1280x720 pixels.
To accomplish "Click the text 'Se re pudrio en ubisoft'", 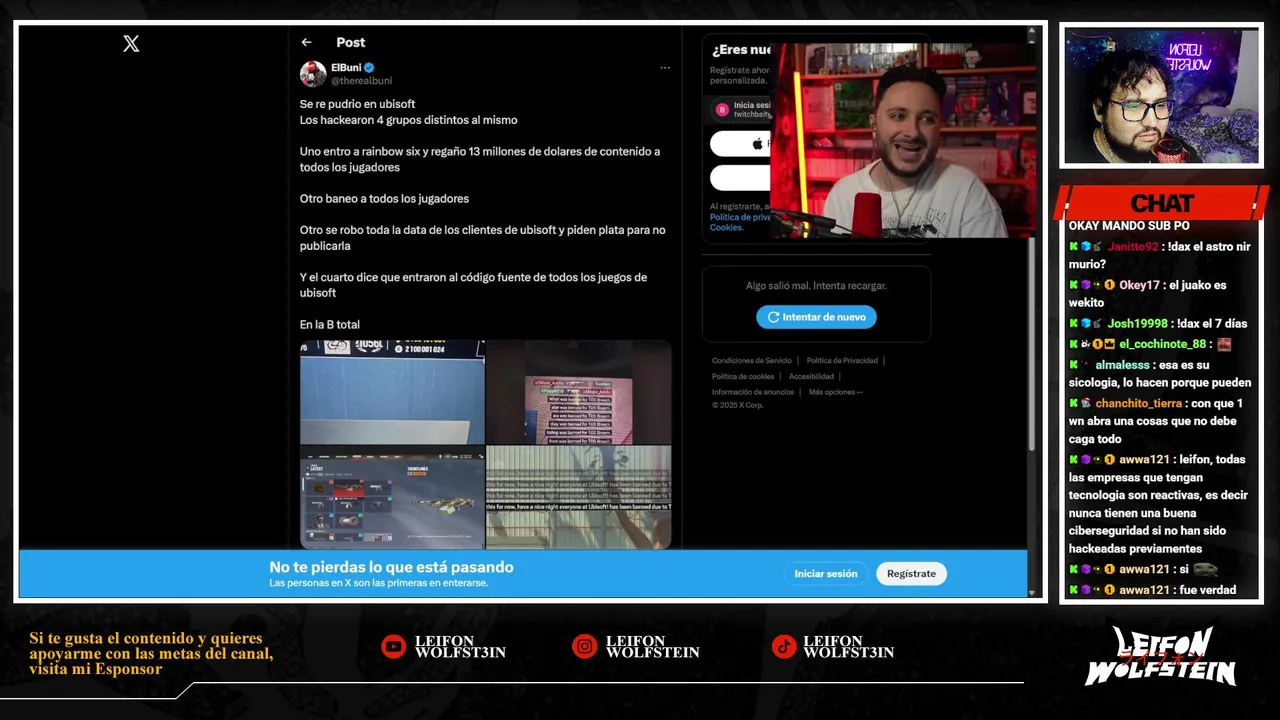I will (x=357, y=104).
